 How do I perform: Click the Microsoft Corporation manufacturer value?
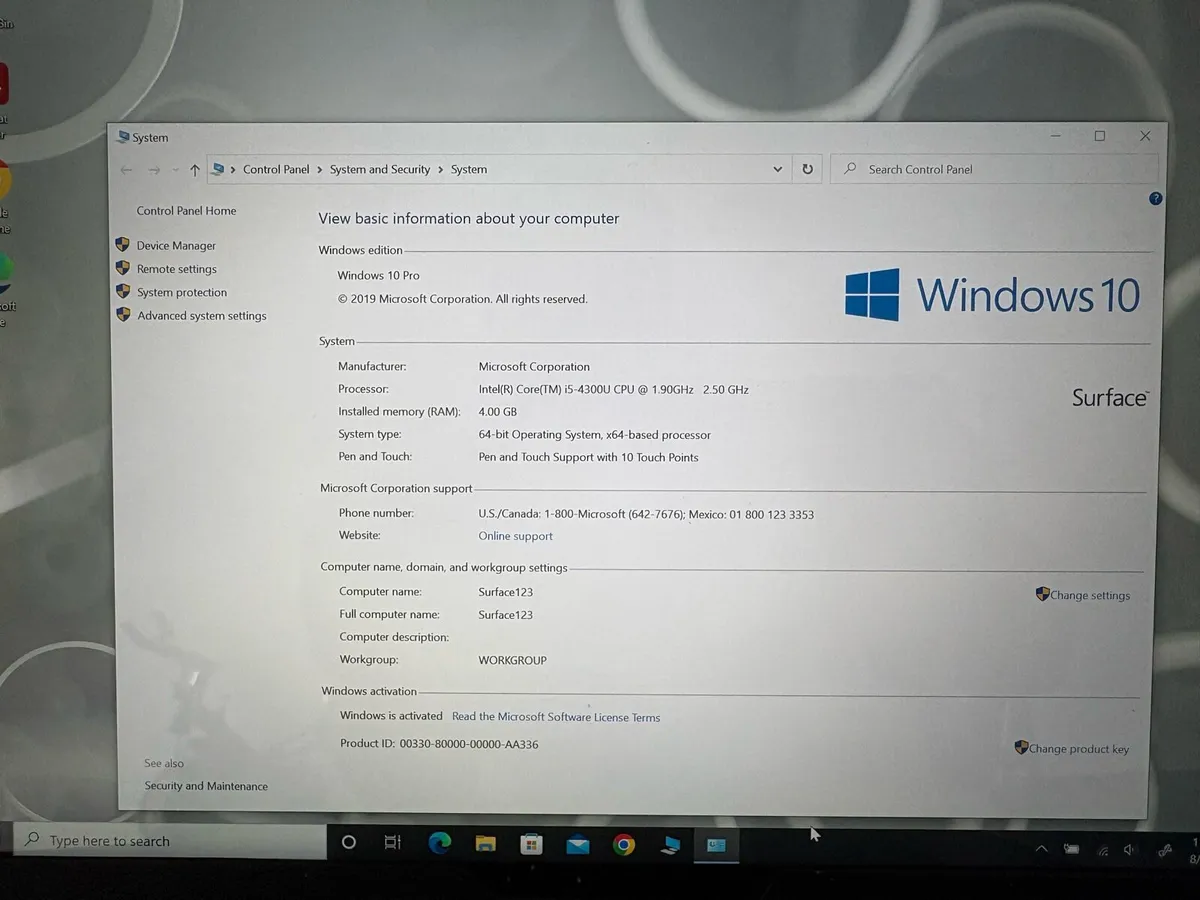(534, 367)
